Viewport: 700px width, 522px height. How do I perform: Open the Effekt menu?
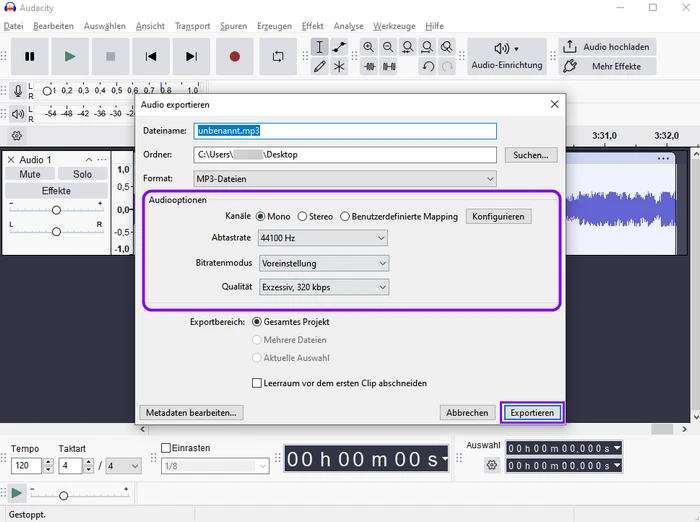click(x=312, y=26)
